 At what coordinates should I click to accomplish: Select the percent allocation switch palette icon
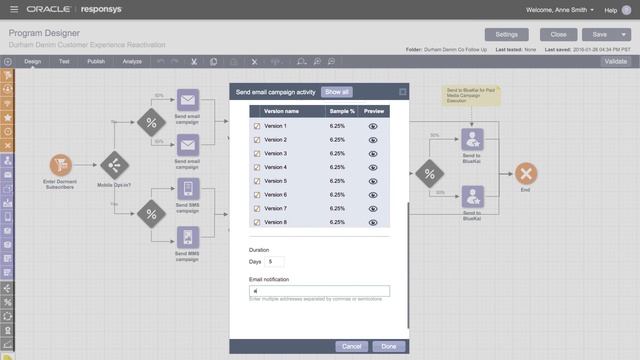pos(7,302)
